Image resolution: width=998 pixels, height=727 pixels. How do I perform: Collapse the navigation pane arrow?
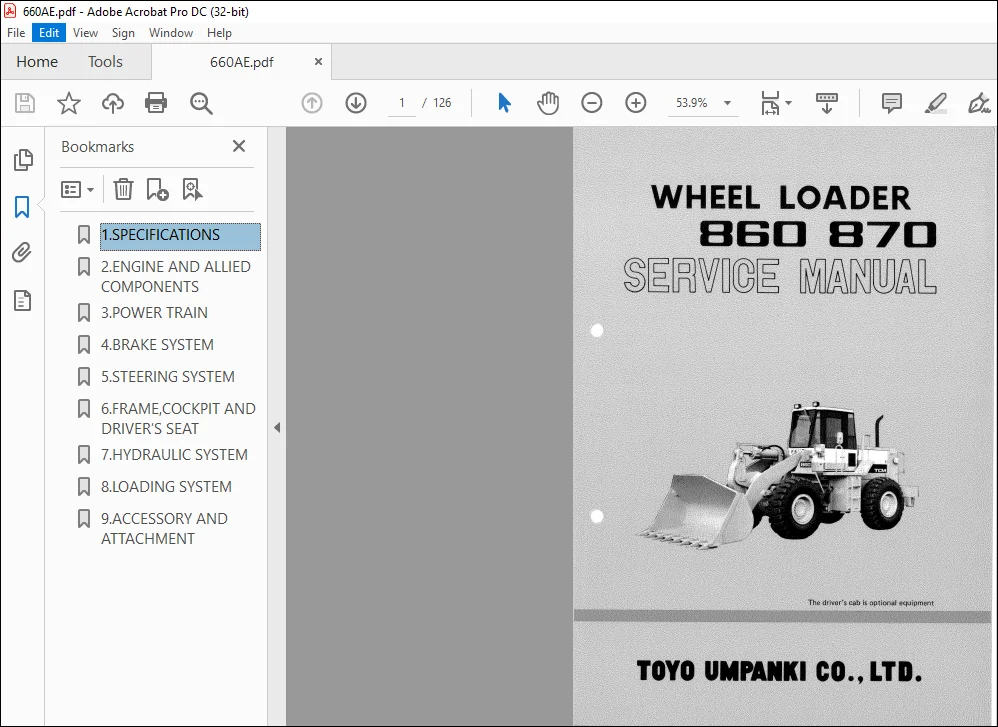click(x=277, y=428)
